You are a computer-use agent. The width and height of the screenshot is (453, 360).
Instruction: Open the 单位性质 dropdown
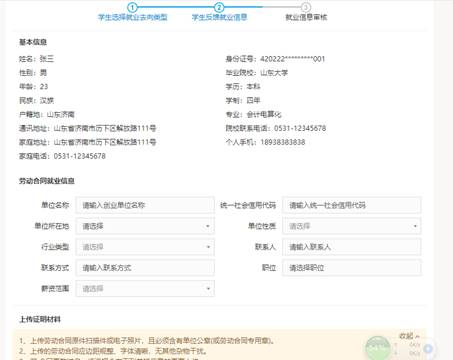[352, 226]
